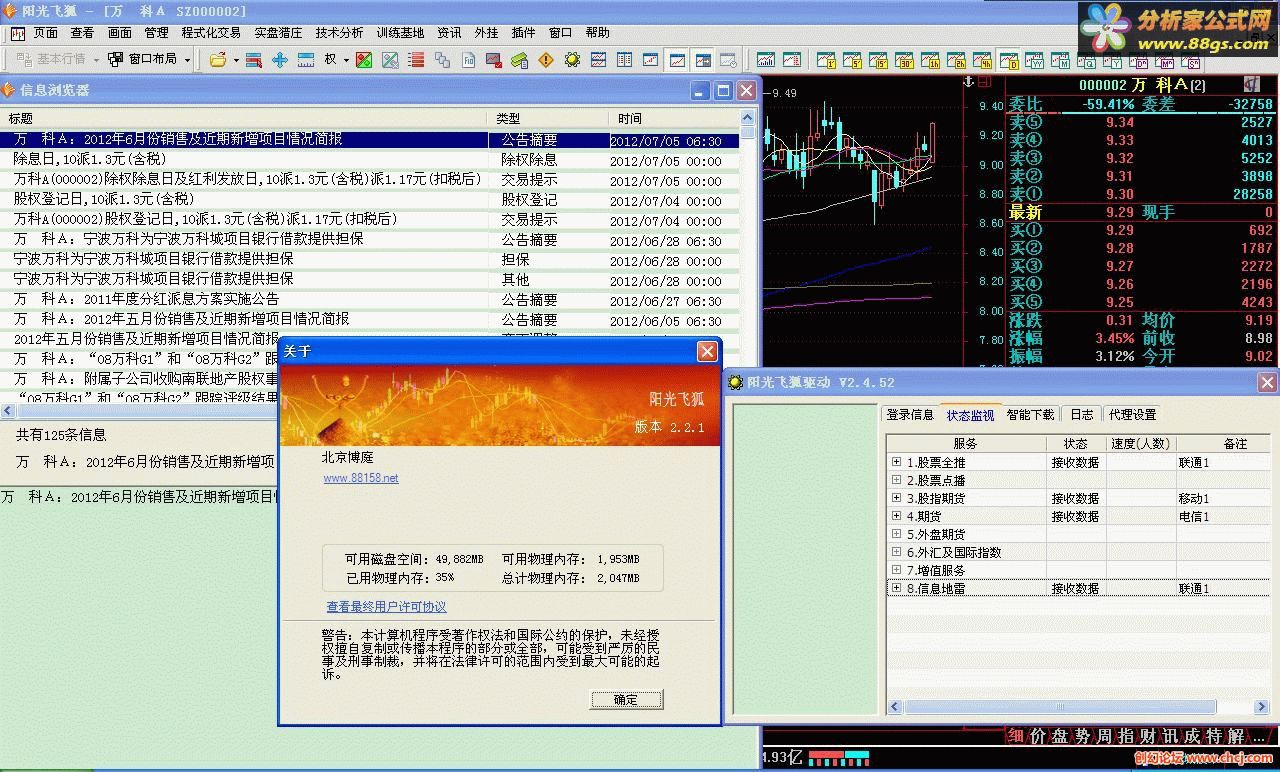Click the info list vertical scrollbar thumb
The image size is (1280, 772).
748,132
